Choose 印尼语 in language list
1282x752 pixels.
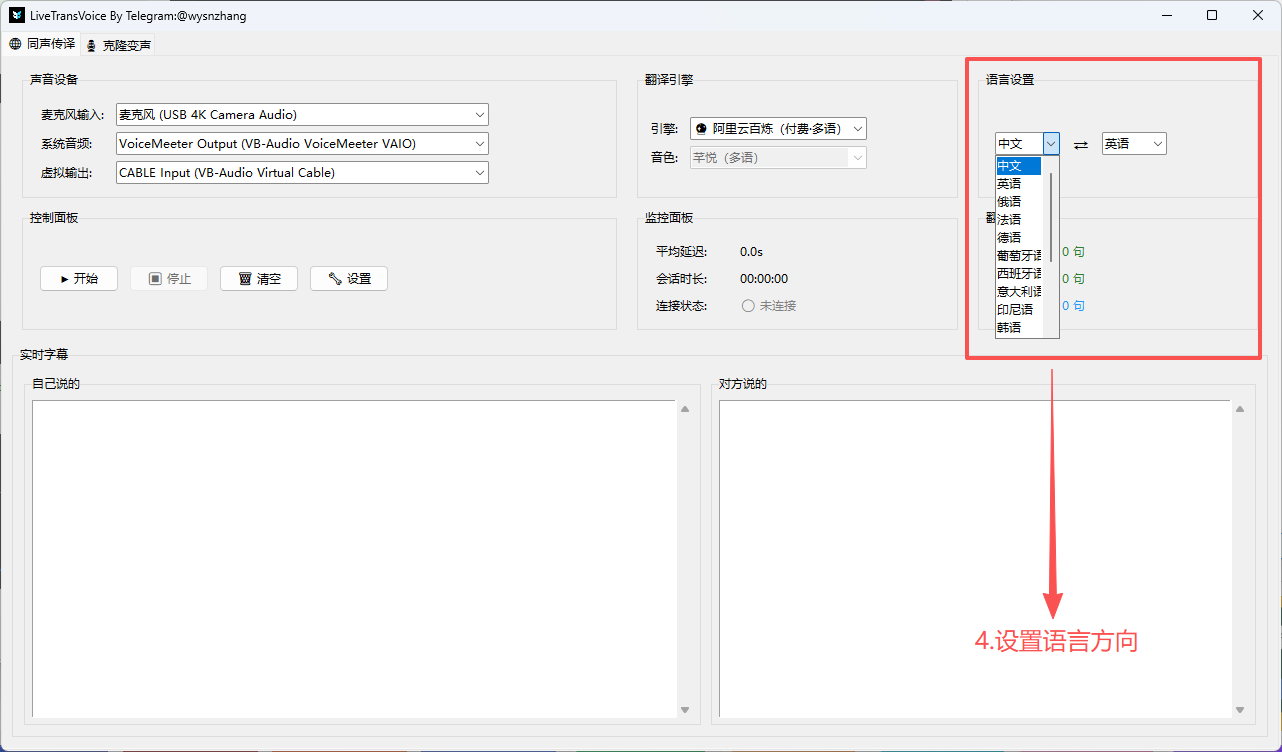[1019, 309]
